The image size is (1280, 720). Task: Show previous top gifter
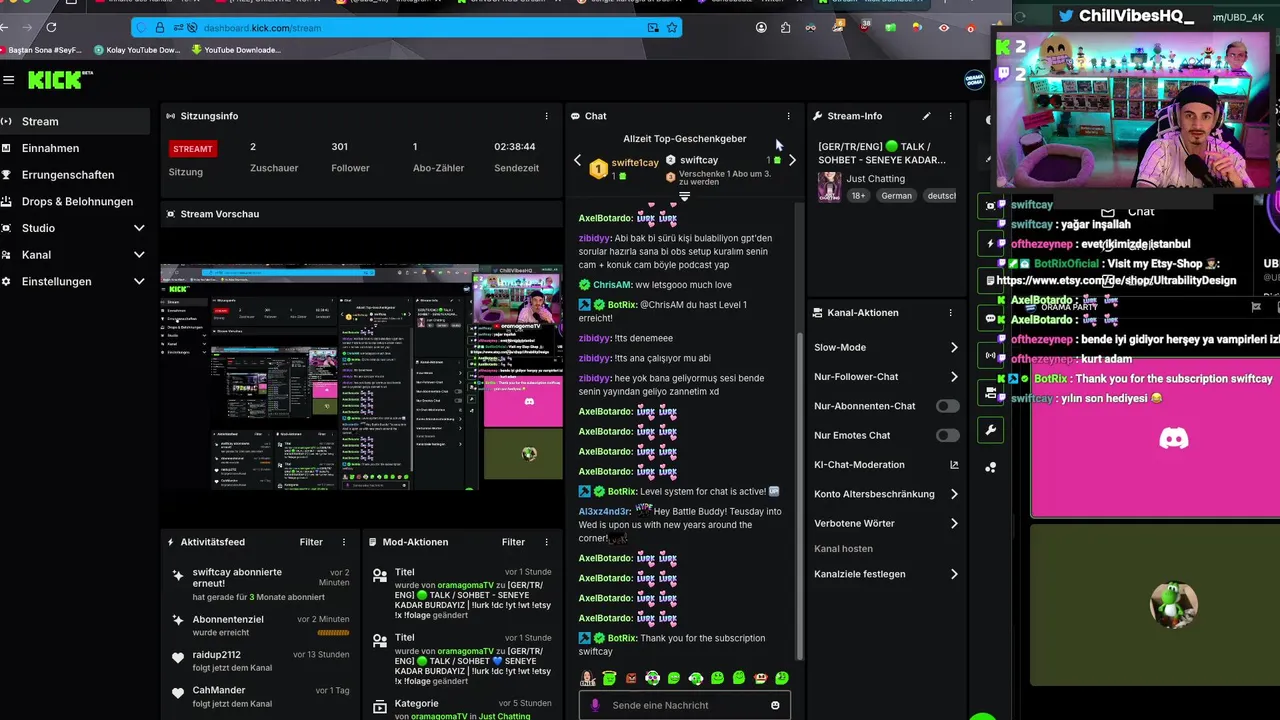point(577,160)
